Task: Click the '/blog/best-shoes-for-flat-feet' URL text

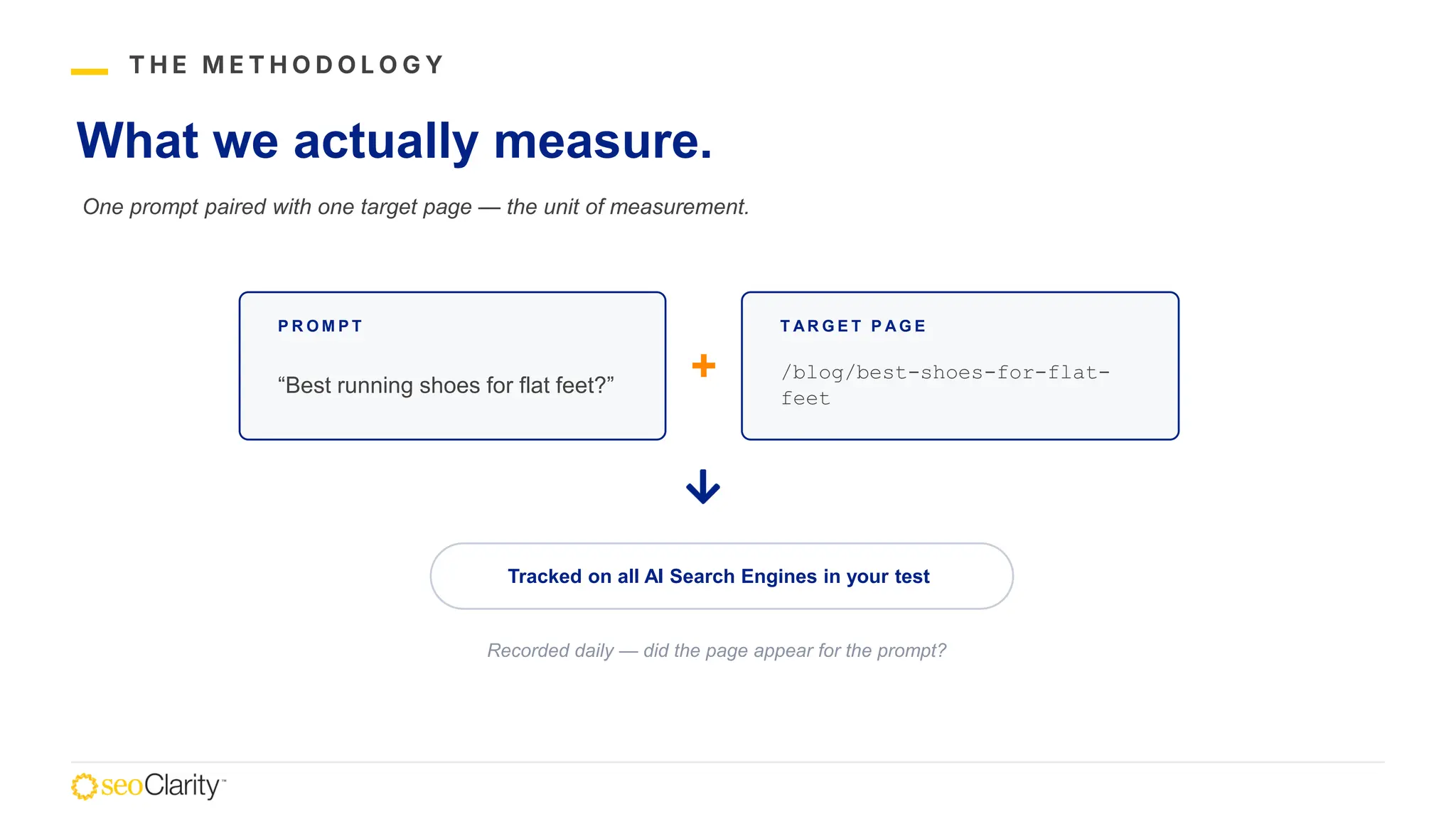Action: point(945,385)
